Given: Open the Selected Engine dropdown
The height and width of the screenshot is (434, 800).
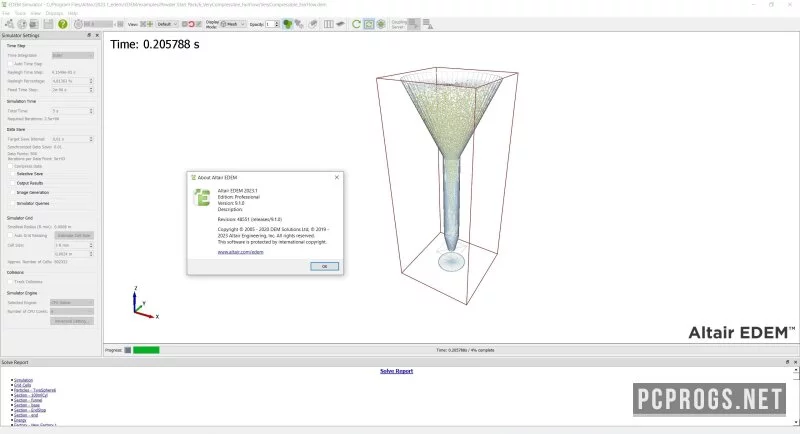Looking at the screenshot, I should (x=72, y=302).
